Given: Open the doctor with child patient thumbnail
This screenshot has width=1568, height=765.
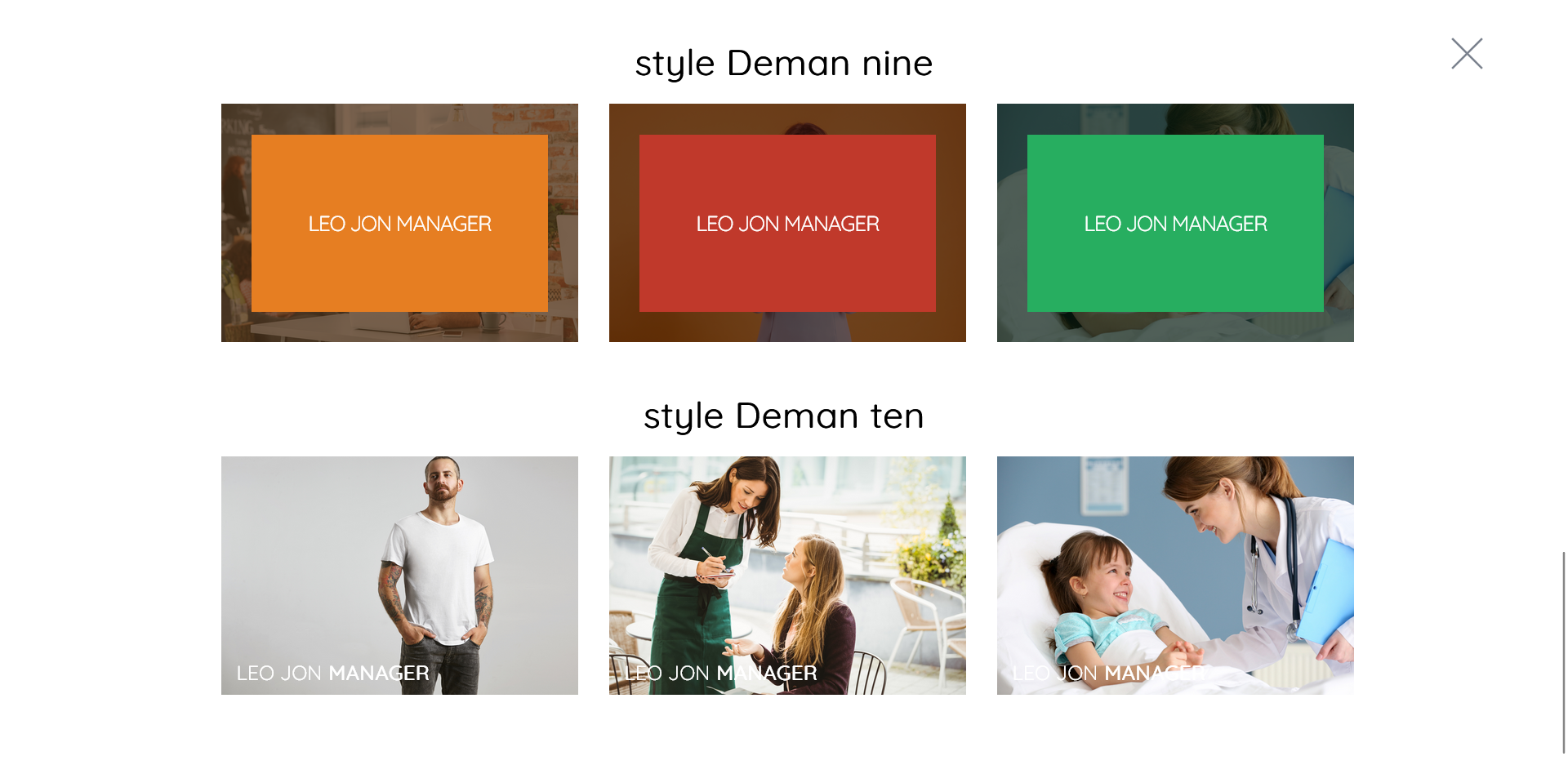Looking at the screenshot, I should click(1175, 576).
